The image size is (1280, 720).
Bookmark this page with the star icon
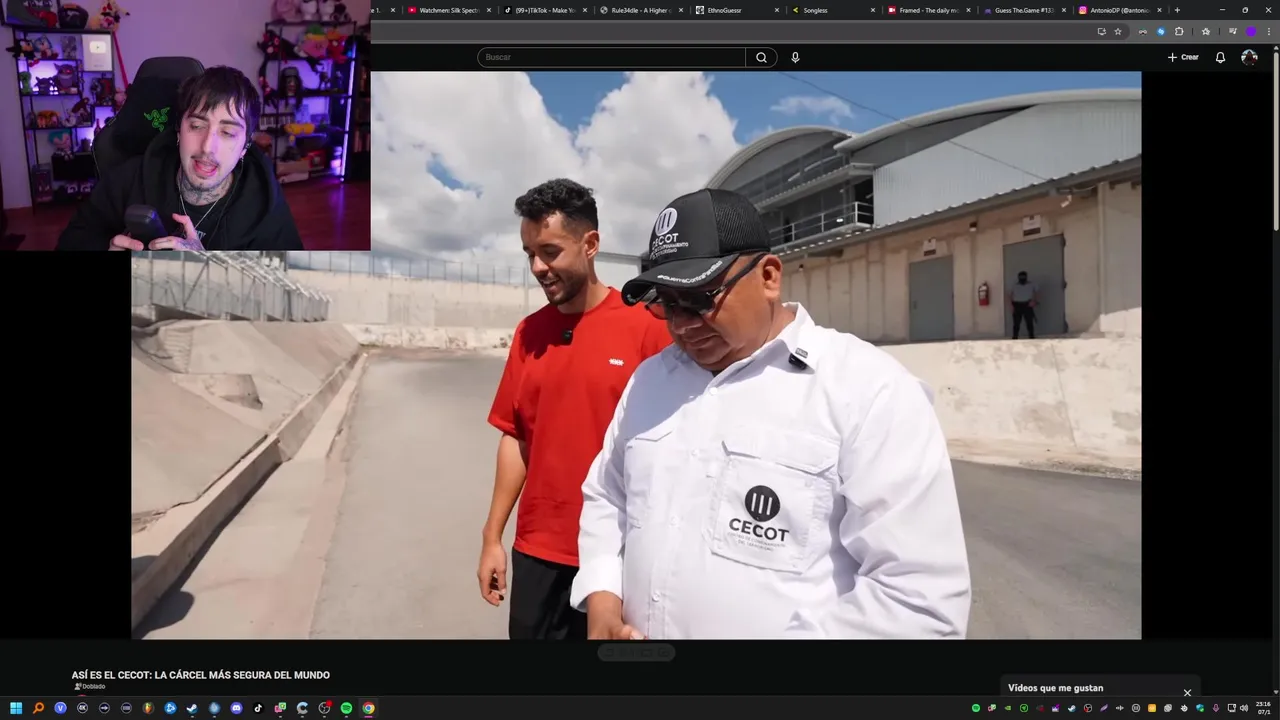(1118, 31)
